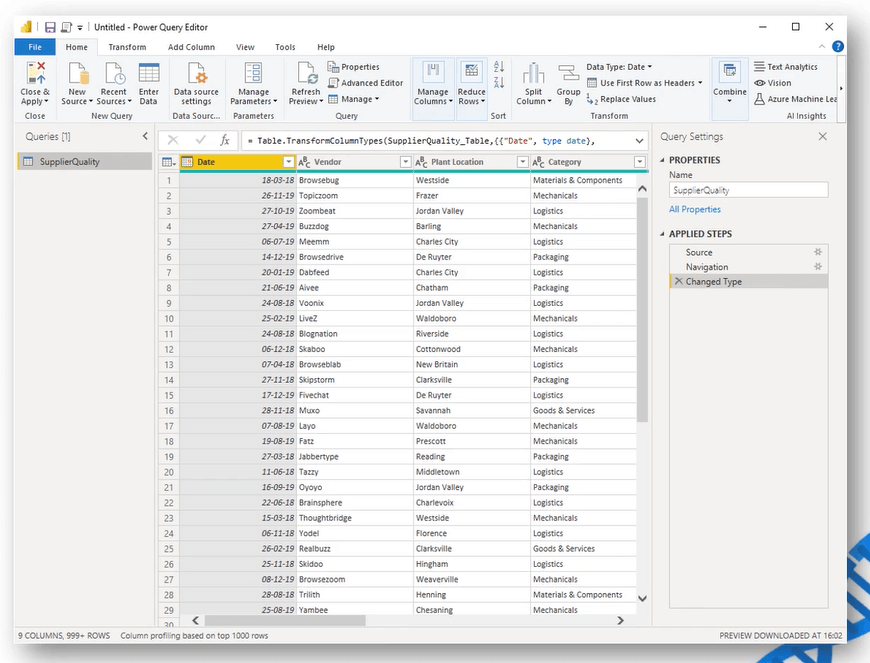Open the Vendor column filter dropdown
The height and width of the screenshot is (663, 870).
[x=406, y=162]
